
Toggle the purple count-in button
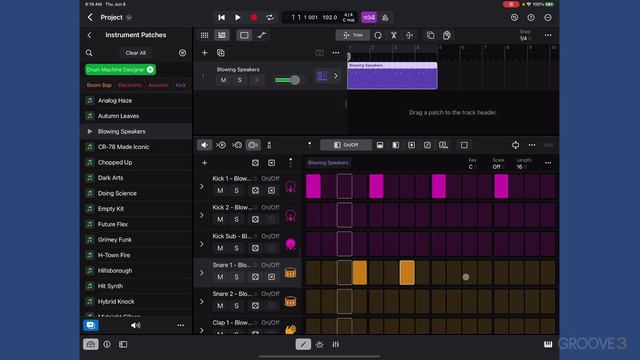pyautogui.click(x=369, y=18)
